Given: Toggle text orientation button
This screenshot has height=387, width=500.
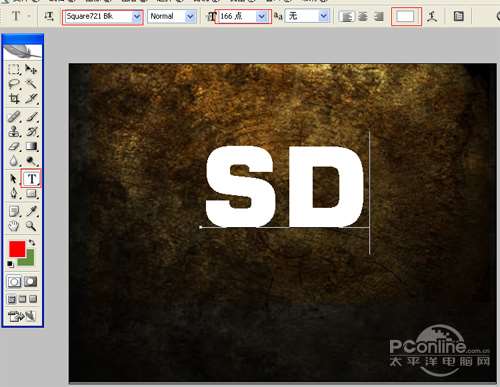Looking at the screenshot, I should pyautogui.click(x=49, y=16).
